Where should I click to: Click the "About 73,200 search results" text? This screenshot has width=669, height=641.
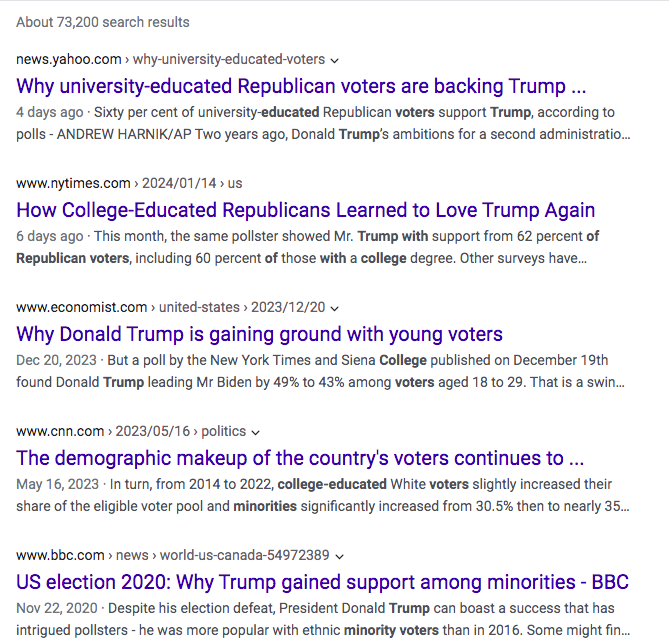pyautogui.click(x=103, y=22)
